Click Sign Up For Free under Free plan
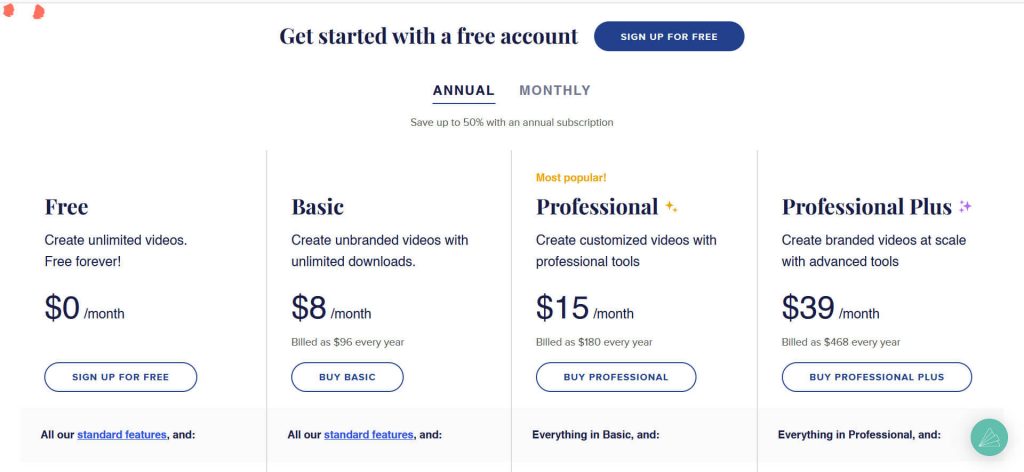This screenshot has height=472, width=1024. click(x=120, y=377)
